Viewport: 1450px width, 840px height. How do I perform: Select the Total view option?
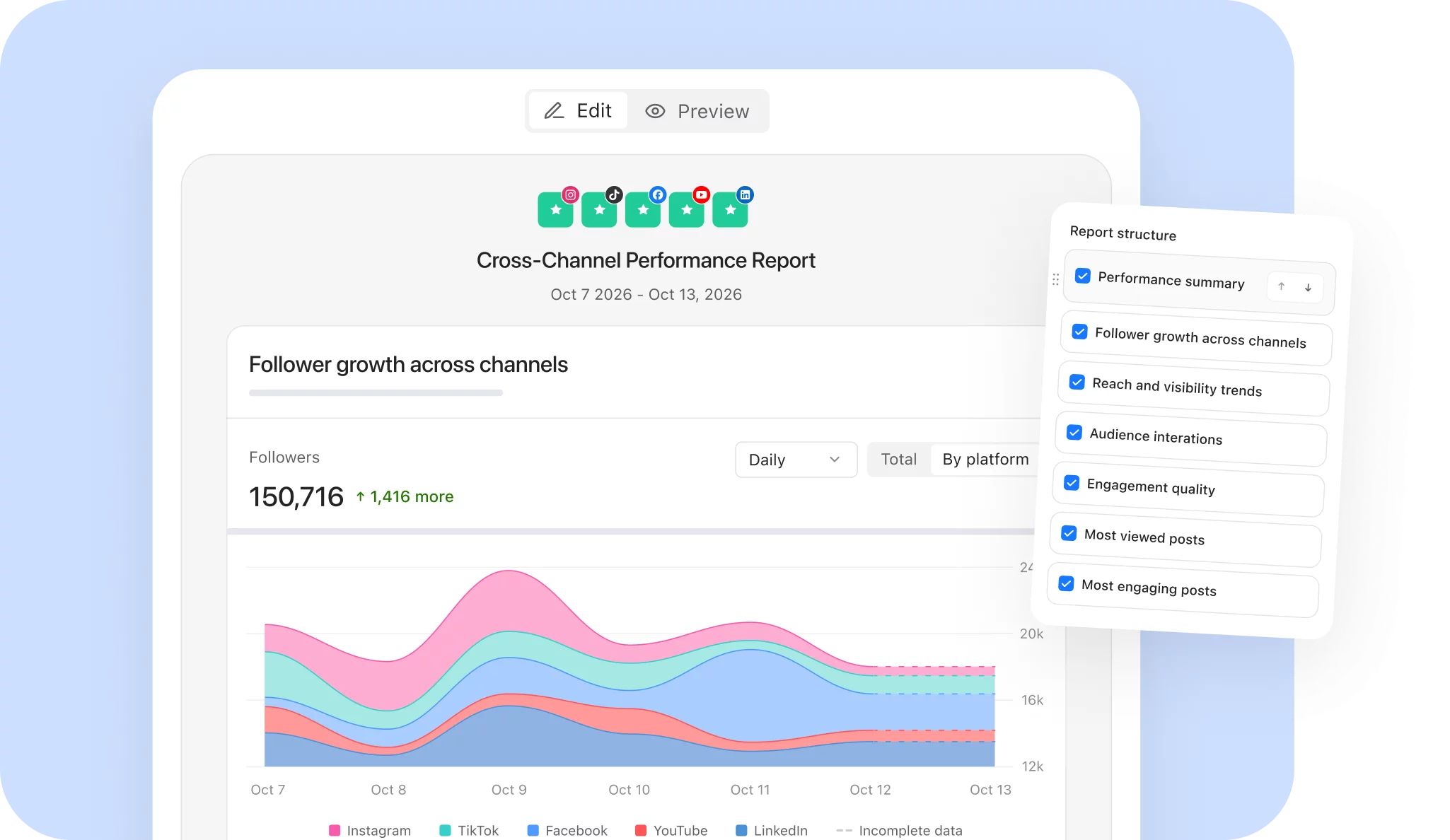(898, 460)
